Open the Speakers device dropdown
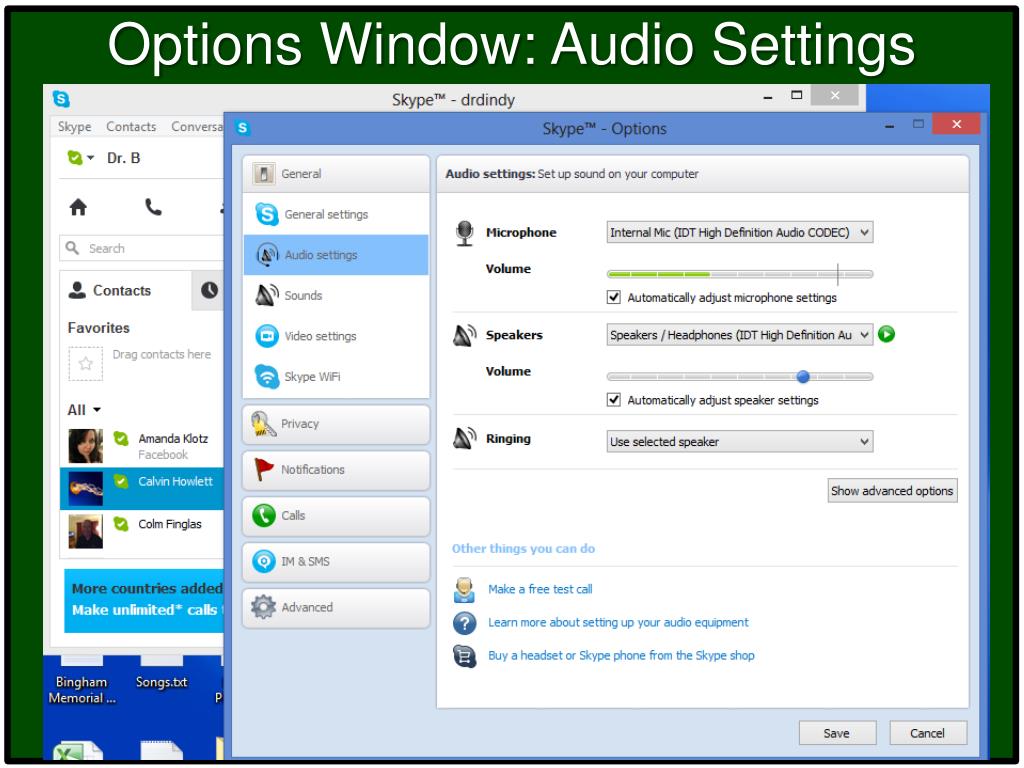Viewport: 1024px width, 768px height. coord(739,335)
